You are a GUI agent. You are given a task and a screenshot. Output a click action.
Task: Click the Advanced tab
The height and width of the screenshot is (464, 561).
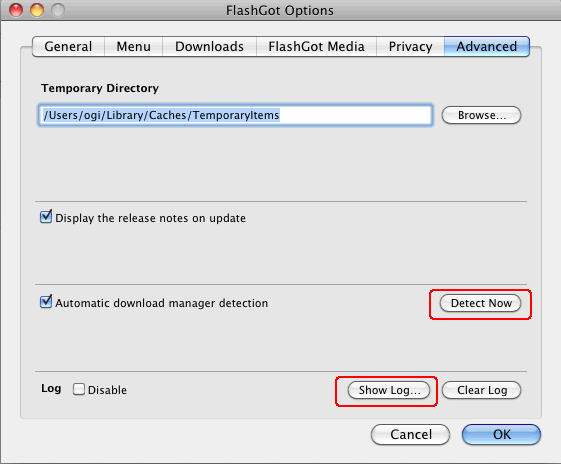487,47
